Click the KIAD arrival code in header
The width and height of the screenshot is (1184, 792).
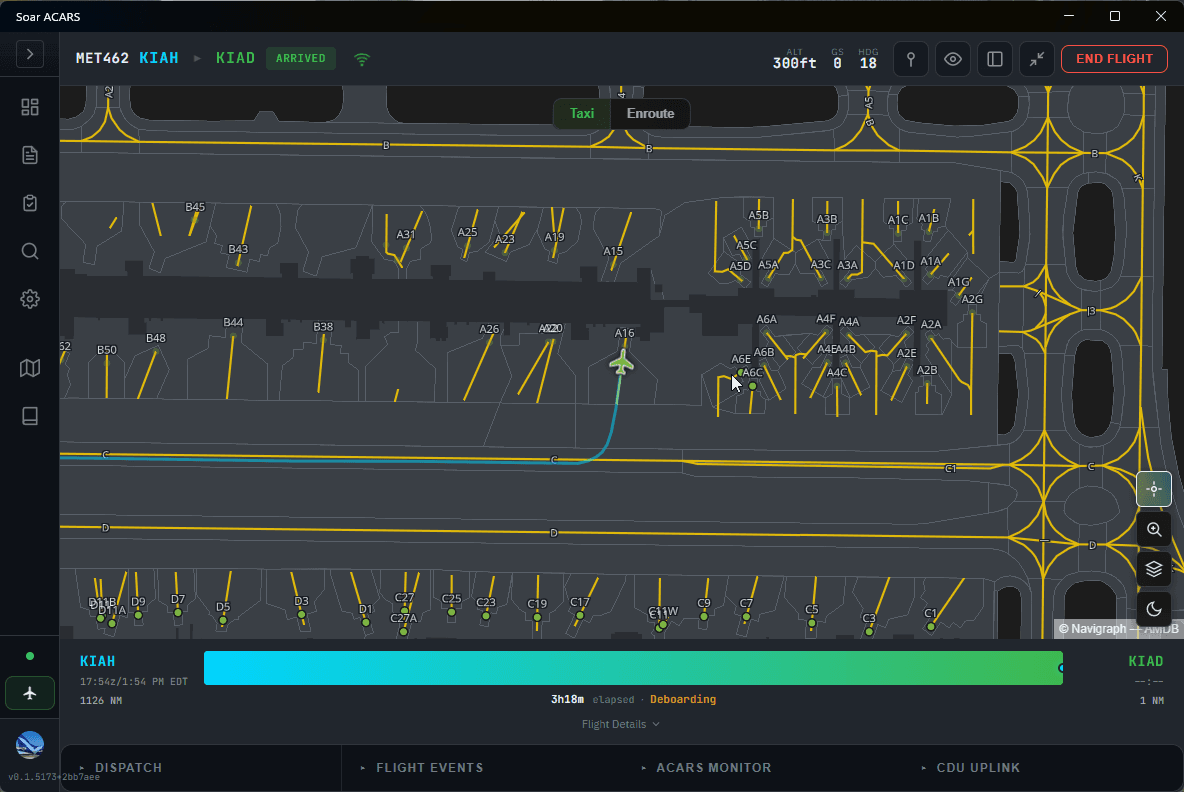pos(236,58)
